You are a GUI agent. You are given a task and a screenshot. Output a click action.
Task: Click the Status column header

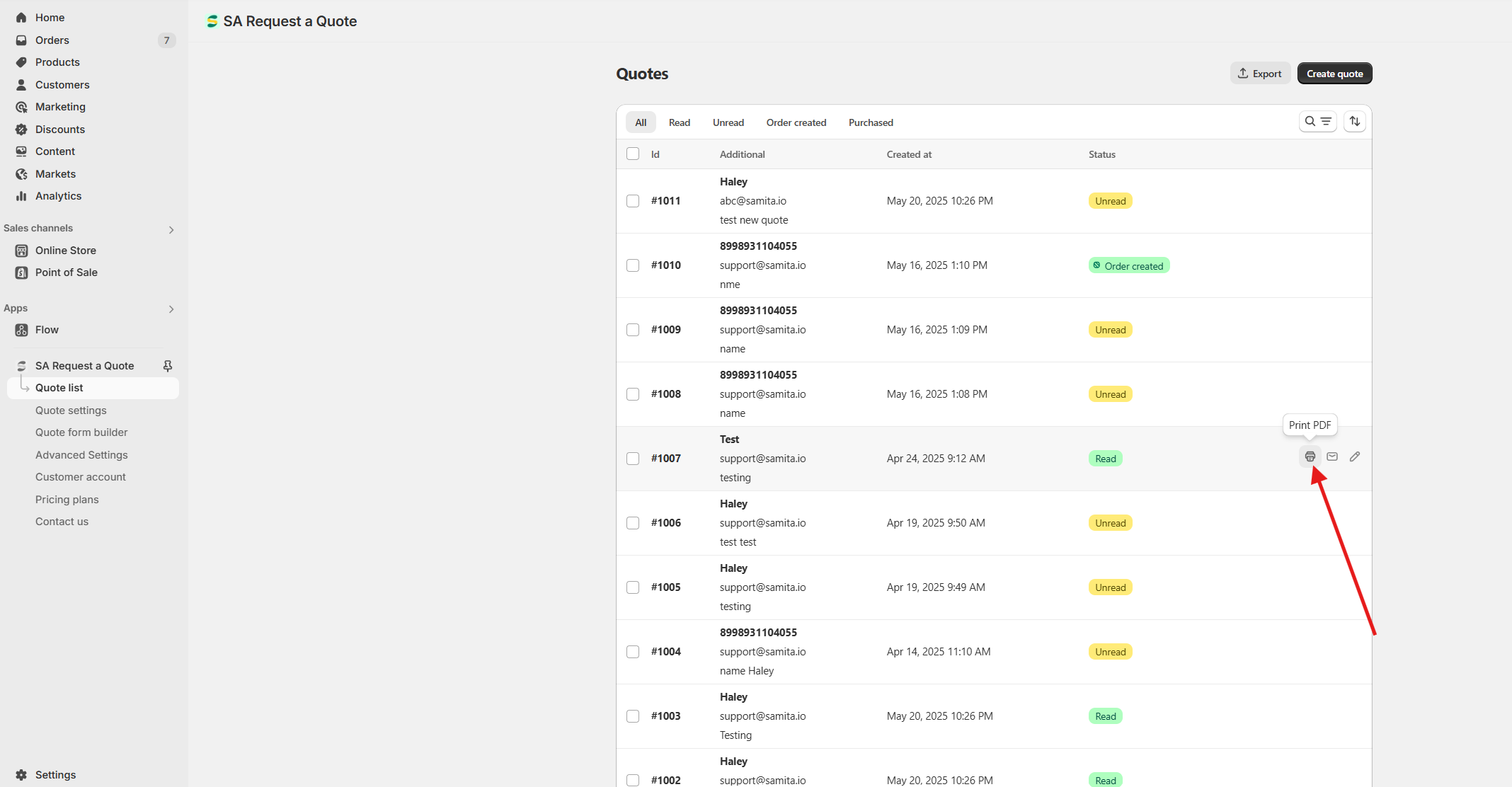click(1101, 154)
